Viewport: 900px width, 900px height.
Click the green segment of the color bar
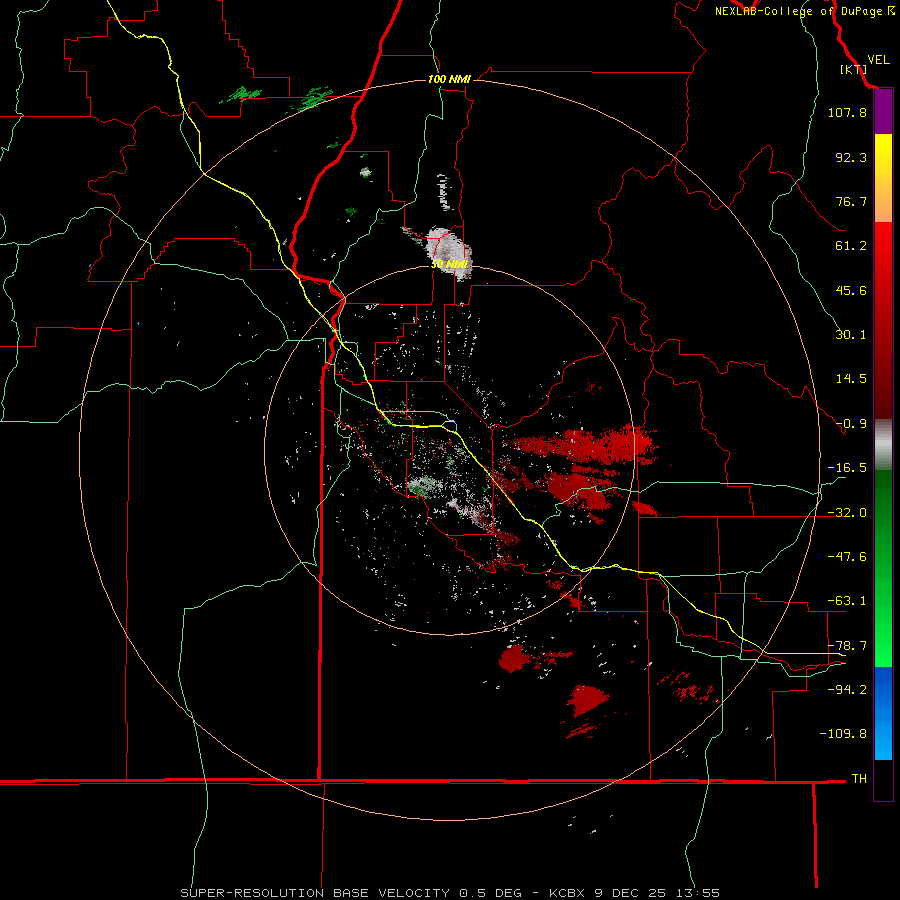click(x=883, y=568)
